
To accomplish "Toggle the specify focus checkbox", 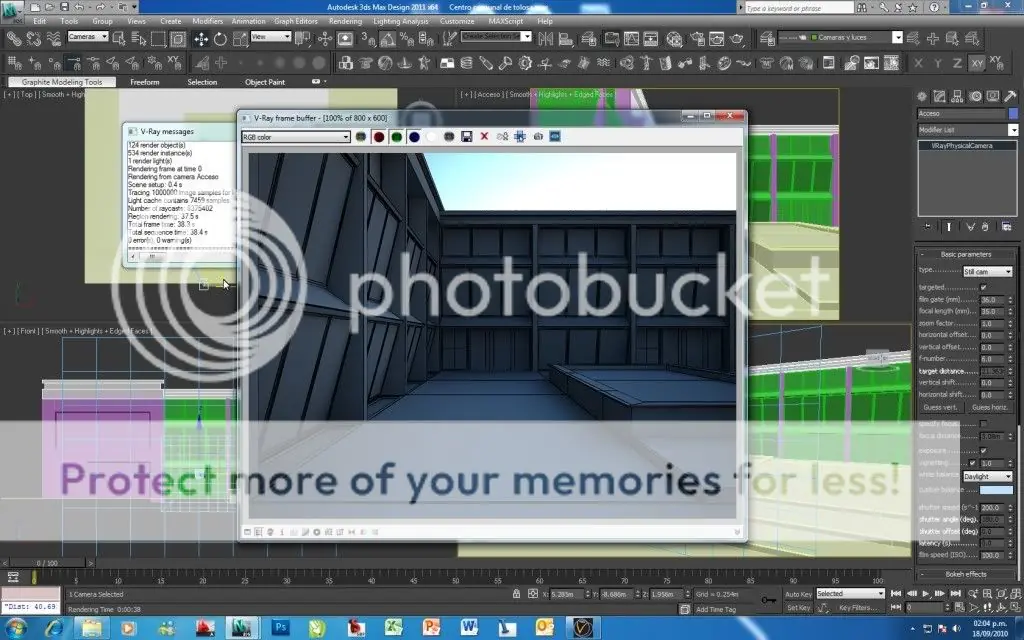I will [x=984, y=424].
